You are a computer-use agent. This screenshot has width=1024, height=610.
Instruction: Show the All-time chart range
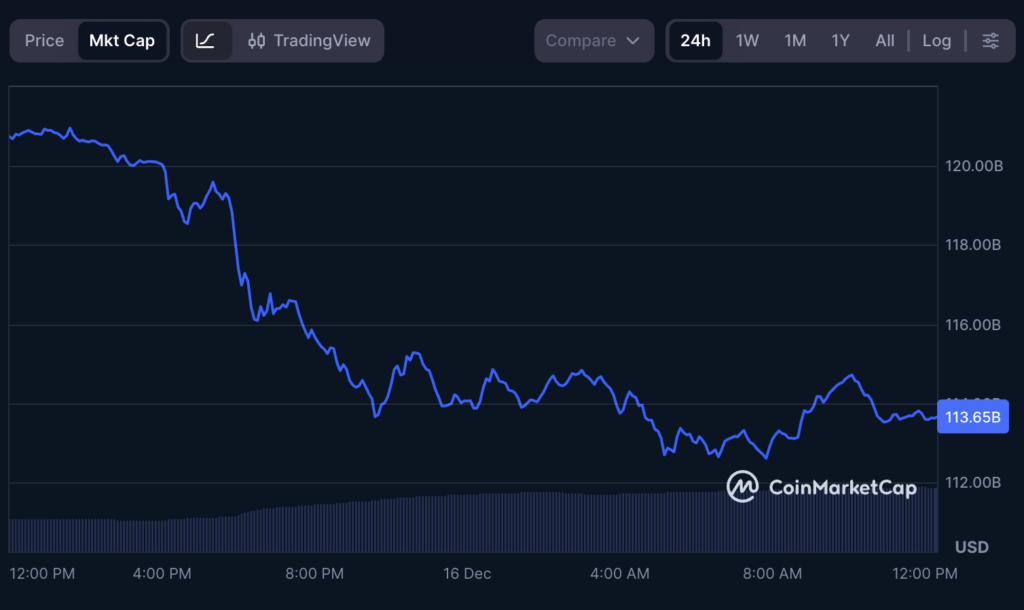(884, 40)
